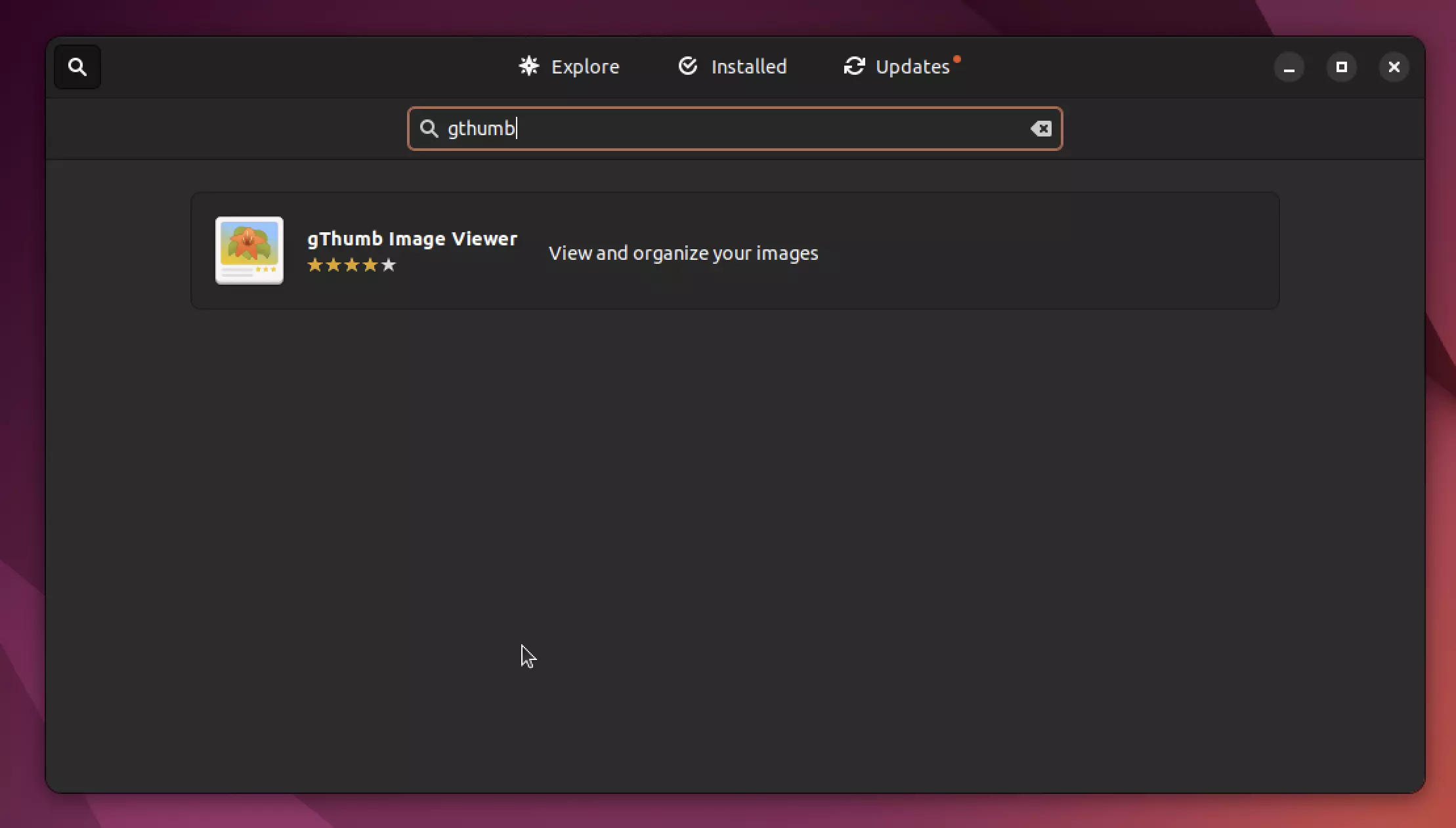The width and height of the screenshot is (1456, 828).
Task: Click the magnifier icon inside search field
Action: point(429,129)
